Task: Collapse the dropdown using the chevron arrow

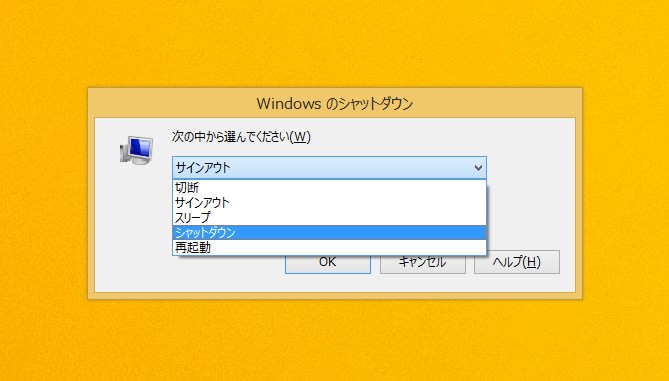Action: point(478,168)
